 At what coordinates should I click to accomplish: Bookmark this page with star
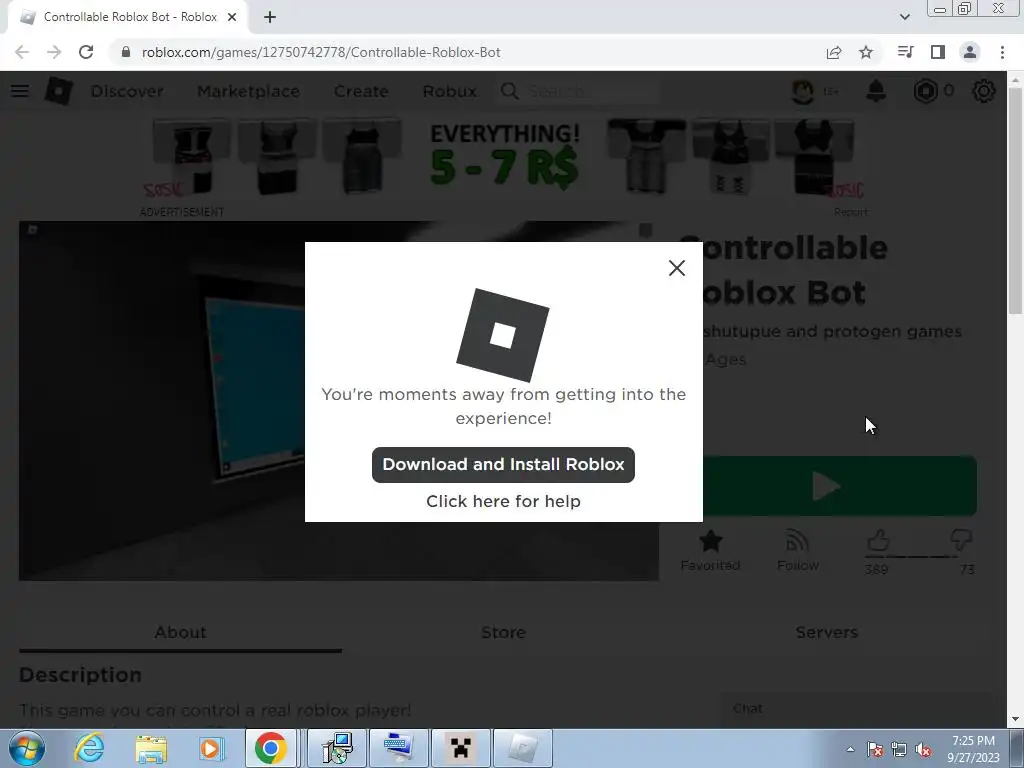(866, 52)
